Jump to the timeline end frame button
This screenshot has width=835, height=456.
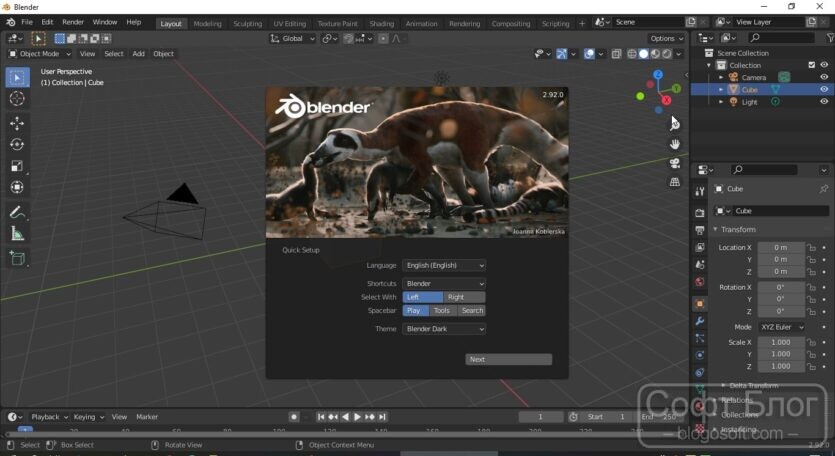[382, 417]
